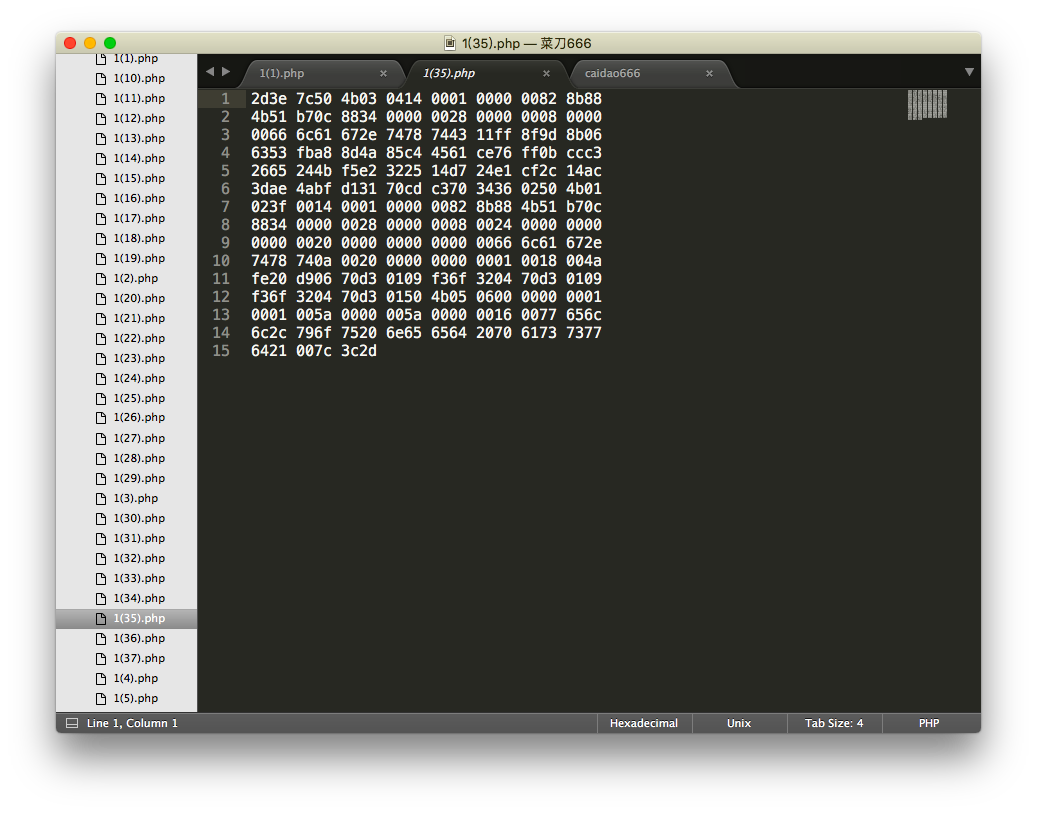Open the Hexadecimal encoding selector
1037x813 pixels.
[644, 723]
